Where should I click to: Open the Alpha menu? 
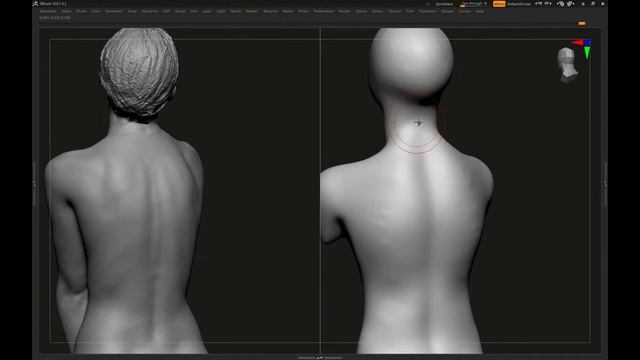(67, 11)
